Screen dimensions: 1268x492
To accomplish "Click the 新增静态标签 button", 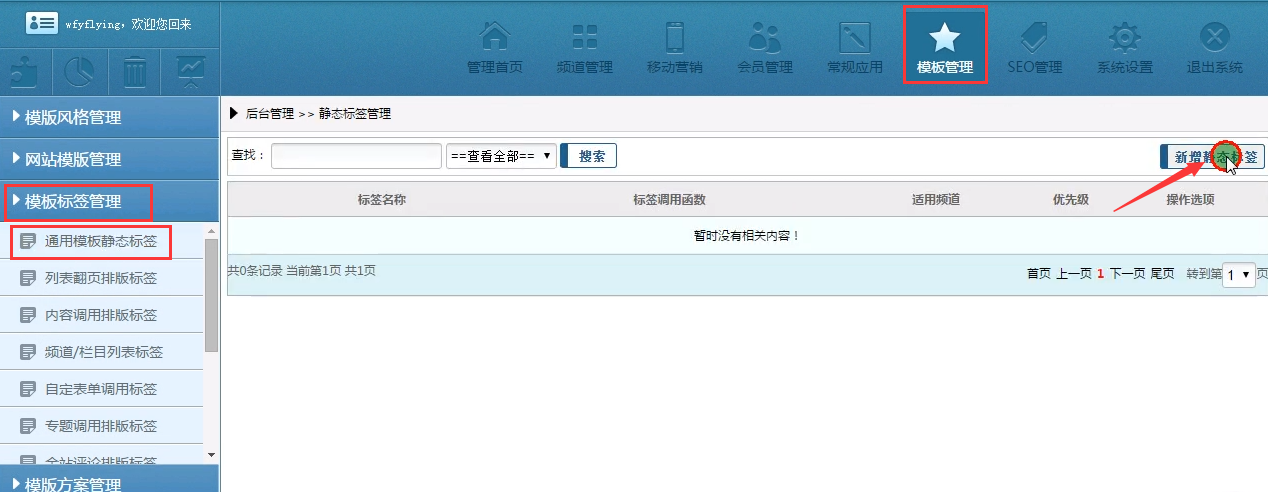I will pyautogui.click(x=1212, y=156).
